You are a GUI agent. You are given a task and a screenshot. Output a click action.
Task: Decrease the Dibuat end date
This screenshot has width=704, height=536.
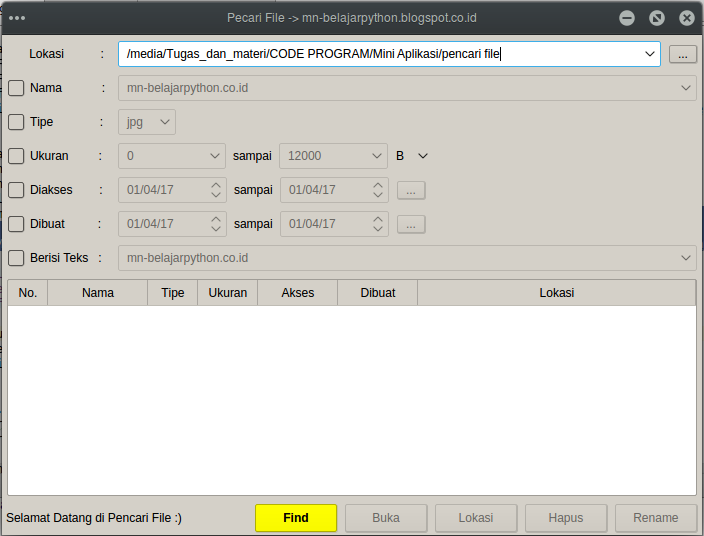point(378,229)
